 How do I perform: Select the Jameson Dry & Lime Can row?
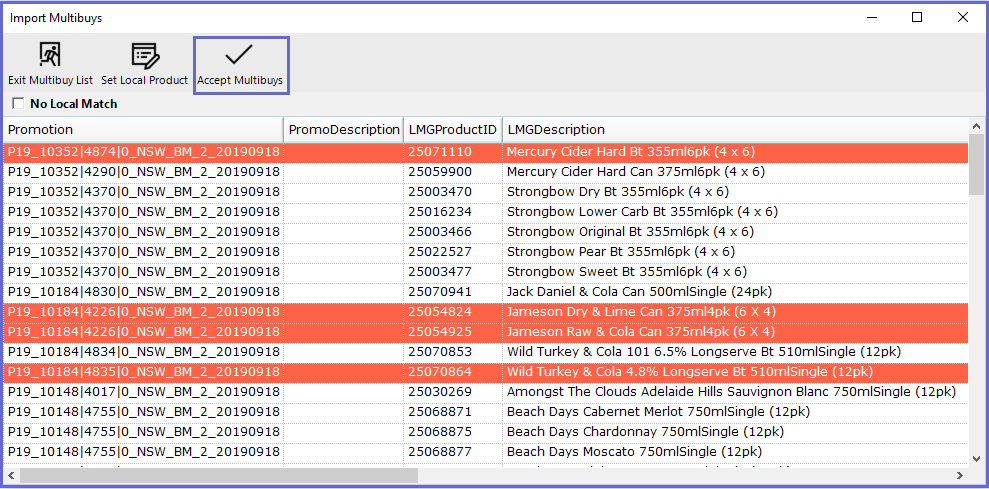click(x=486, y=312)
